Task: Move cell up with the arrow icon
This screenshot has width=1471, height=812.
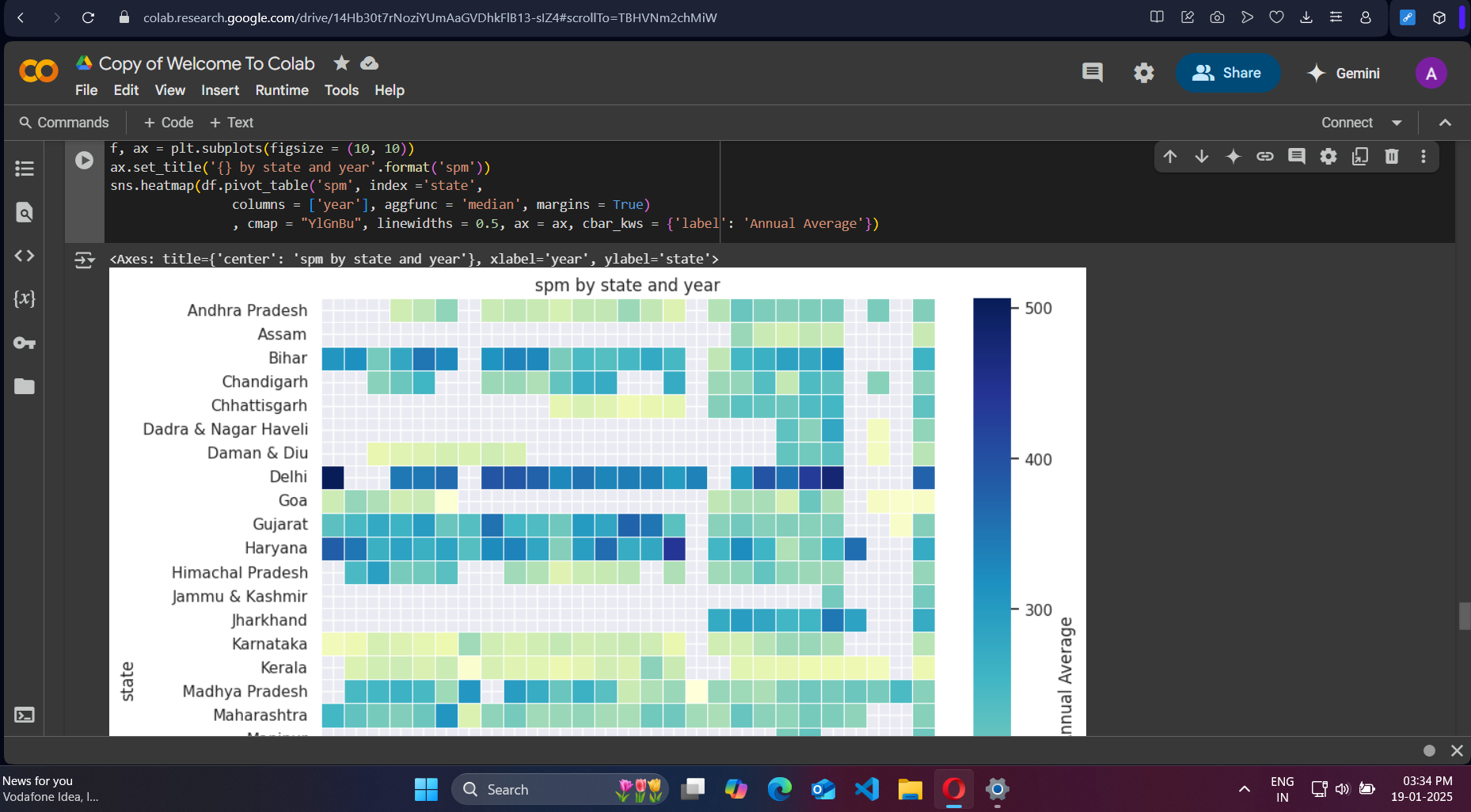Action: pos(1170,157)
